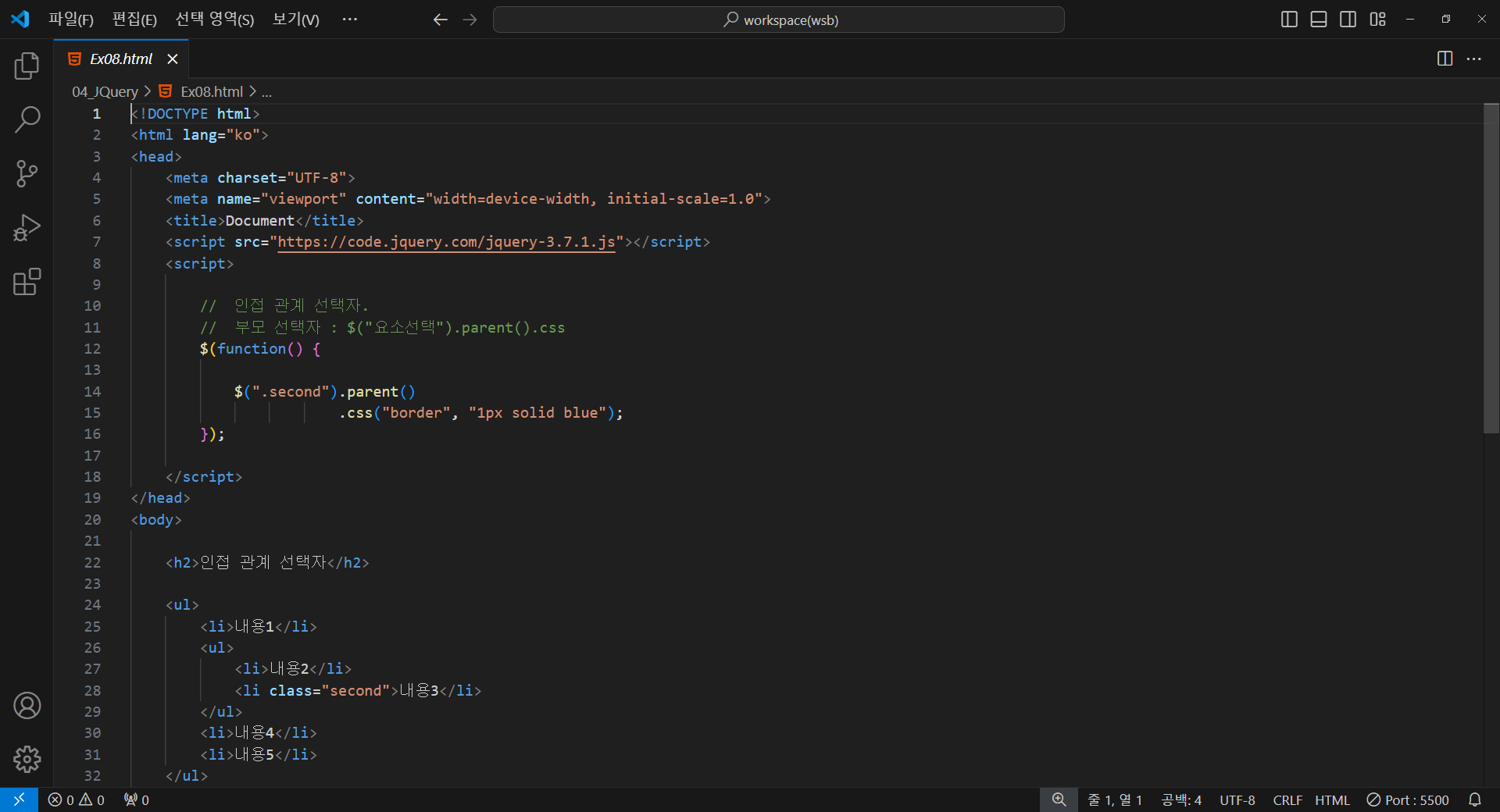Open Run and Debug view
1500x812 pixels.
pyautogui.click(x=27, y=228)
